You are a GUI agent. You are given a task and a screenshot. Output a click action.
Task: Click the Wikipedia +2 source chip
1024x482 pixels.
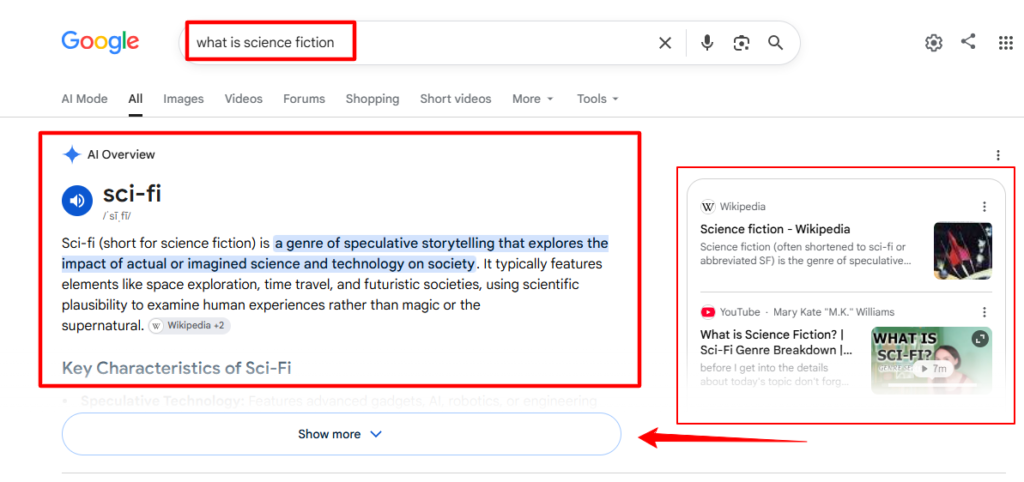(x=189, y=325)
